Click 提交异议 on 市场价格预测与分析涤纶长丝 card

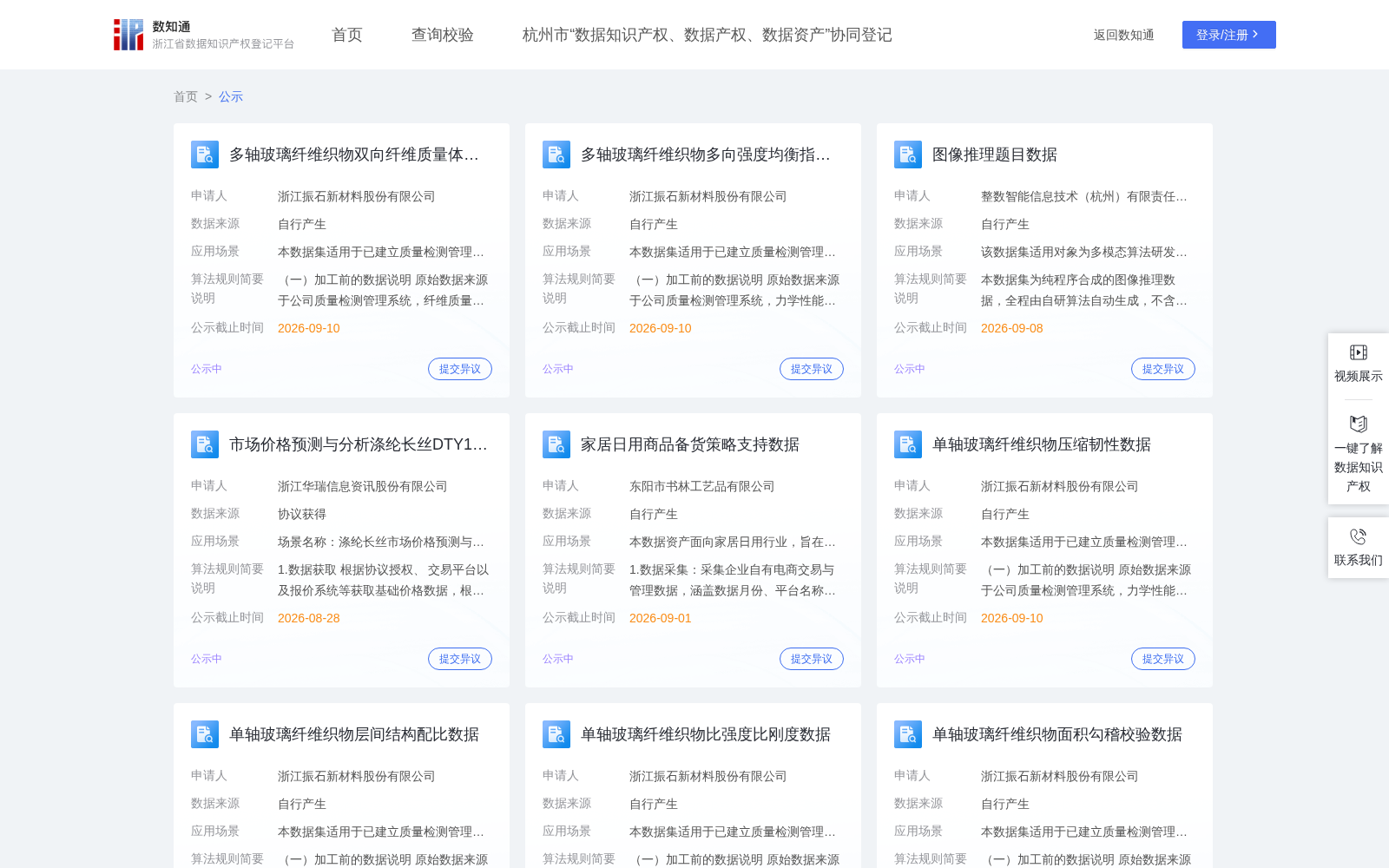click(x=460, y=659)
